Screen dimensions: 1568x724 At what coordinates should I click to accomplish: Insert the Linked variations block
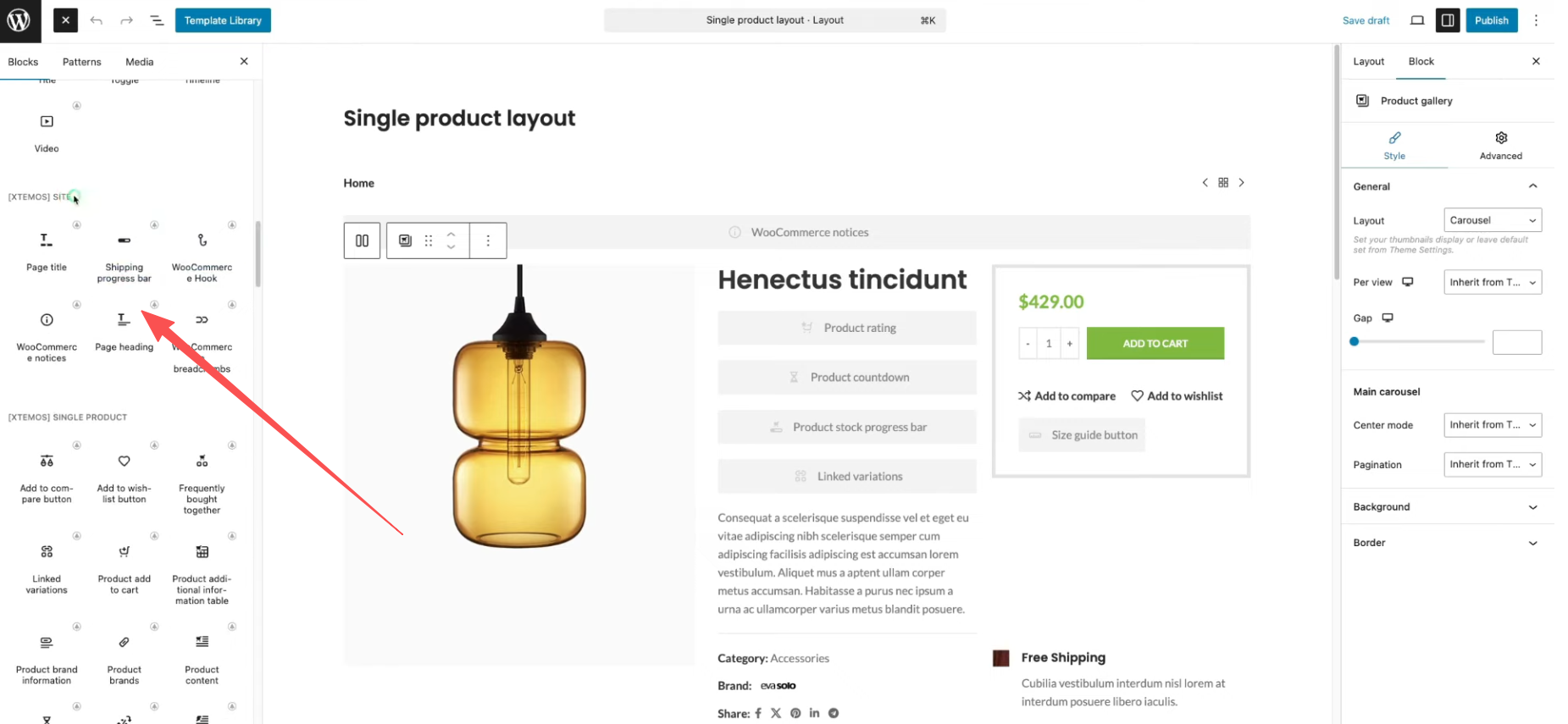click(47, 563)
